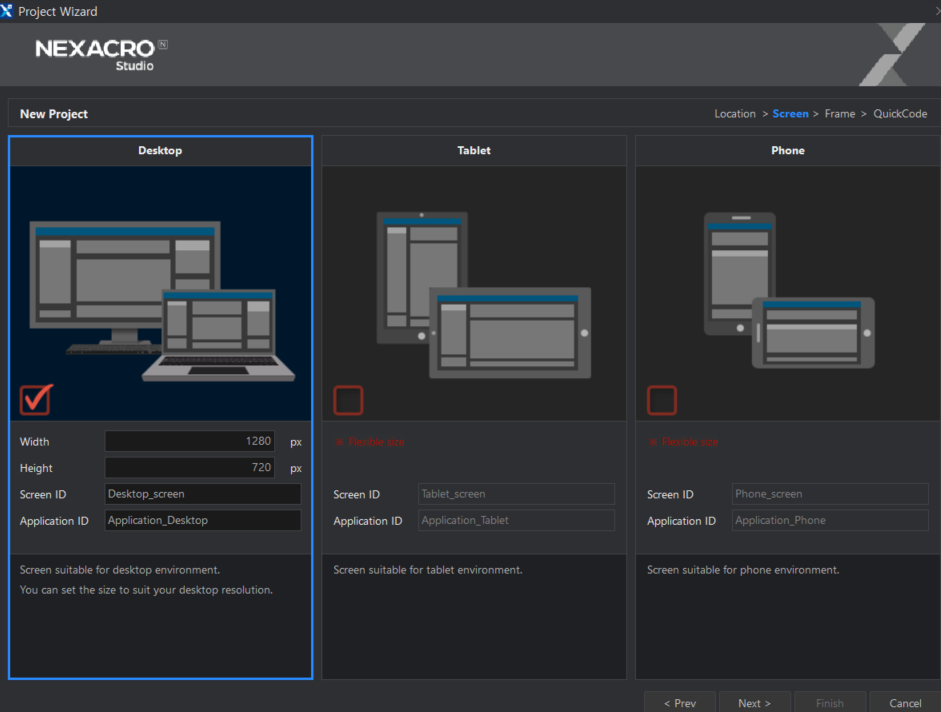Click the Height label

coord(36,468)
